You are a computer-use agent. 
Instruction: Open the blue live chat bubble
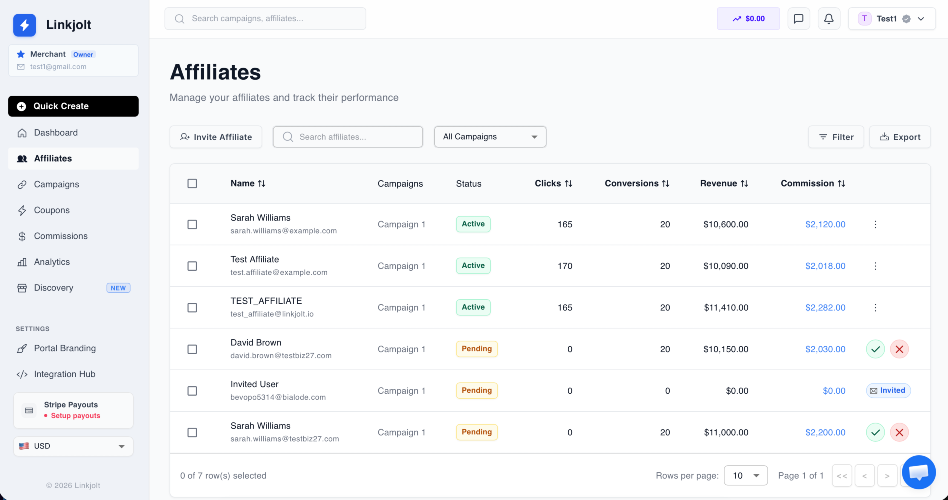coord(918,471)
